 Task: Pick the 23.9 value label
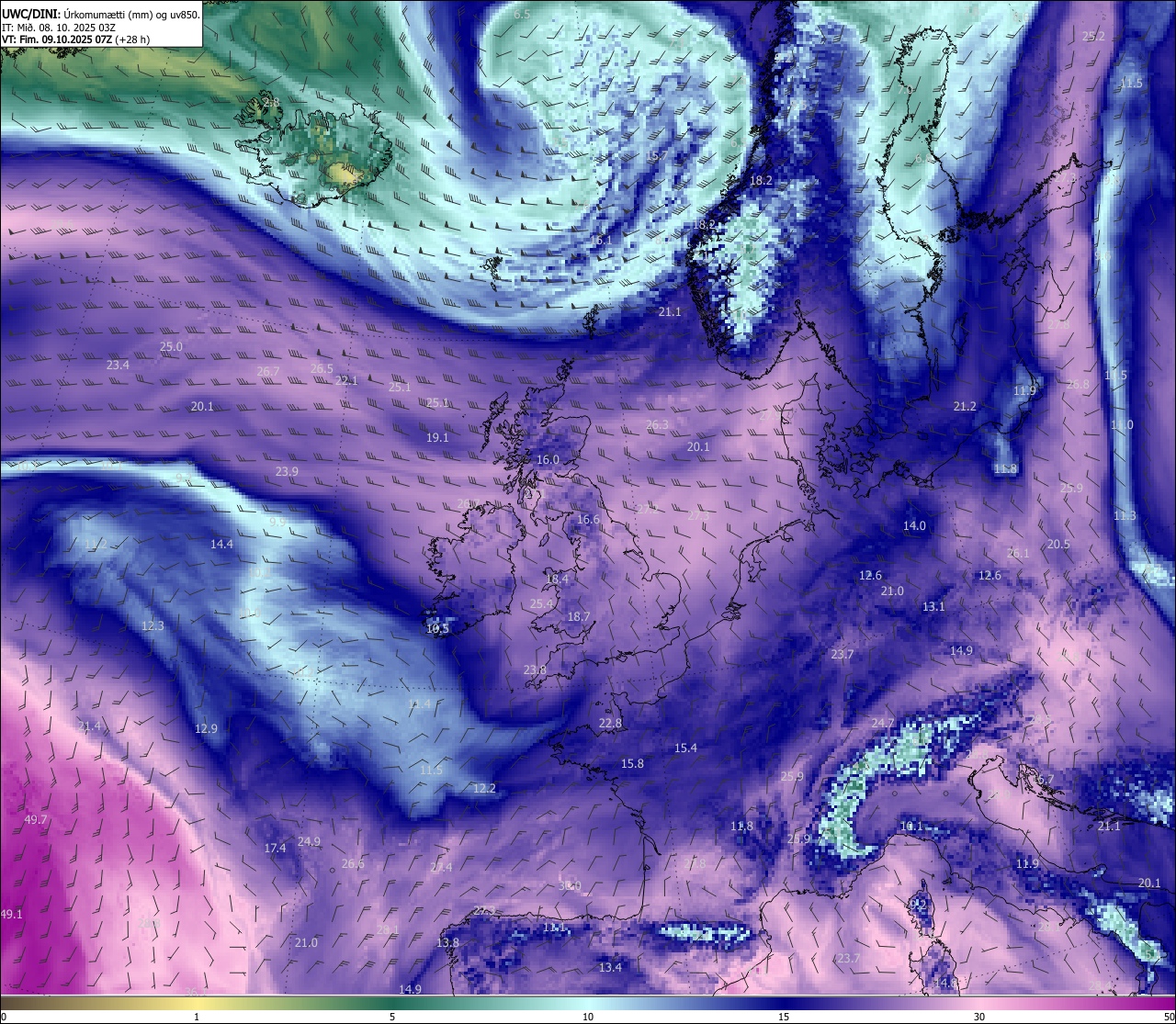(287, 472)
